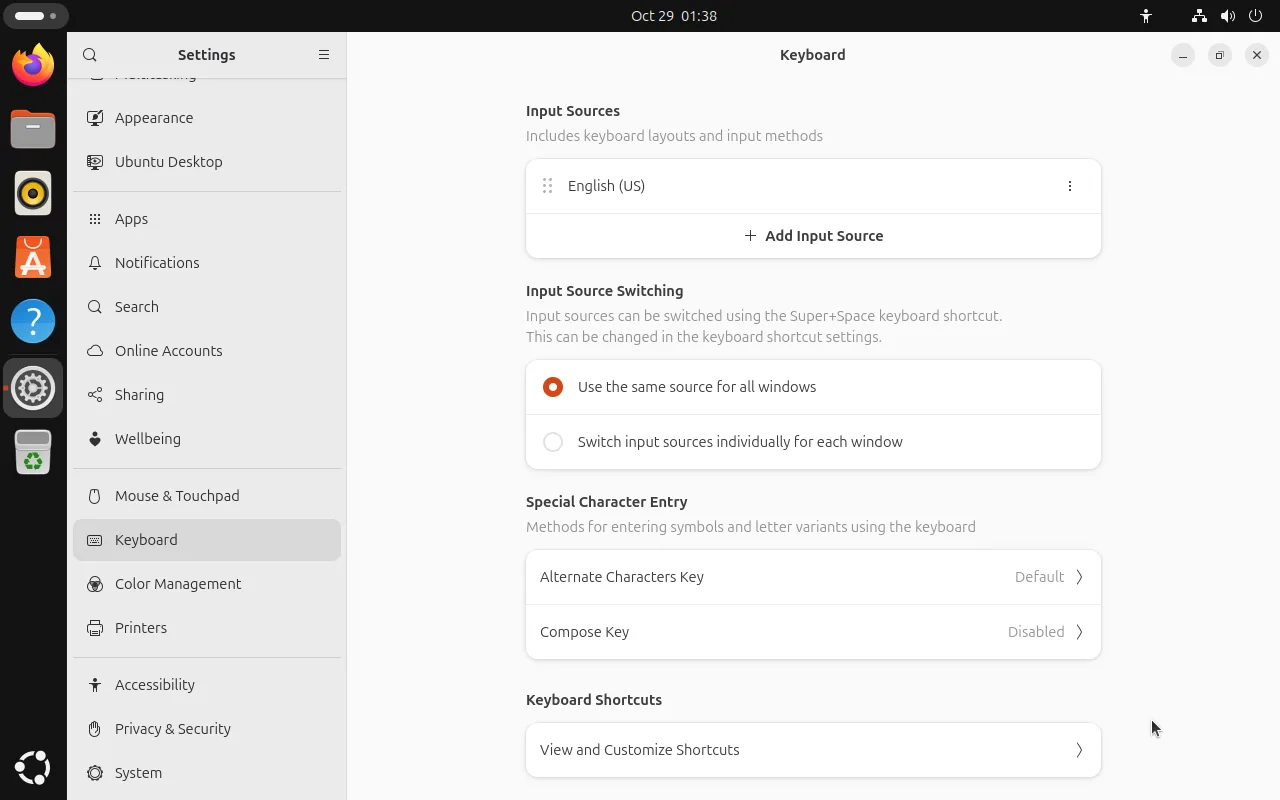
Task: Click the Notifications bell icon
Action: click(95, 263)
